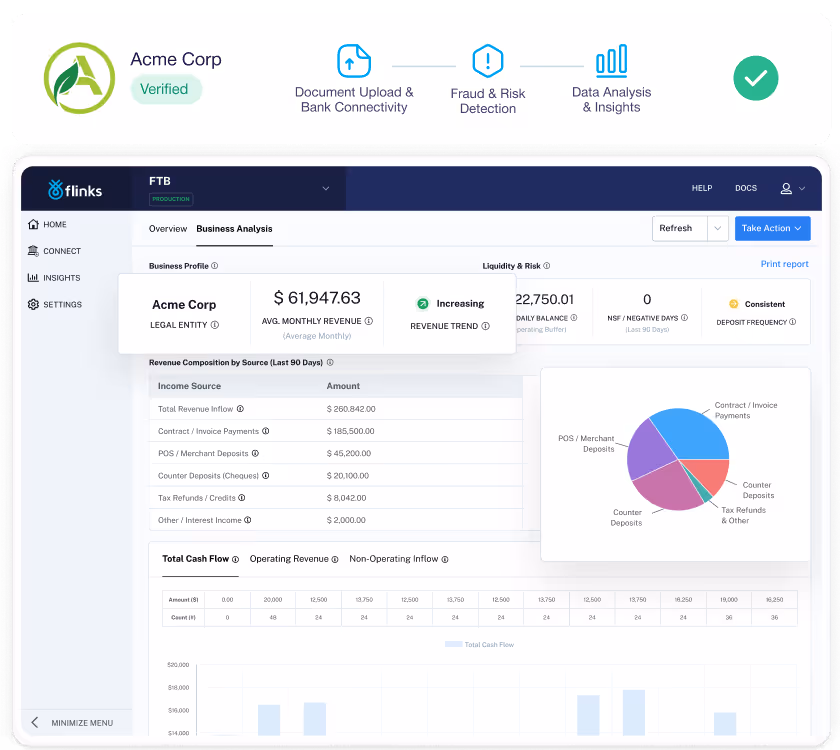
Task: Open the CONNECT sidebar item
Action: coord(54,251)
